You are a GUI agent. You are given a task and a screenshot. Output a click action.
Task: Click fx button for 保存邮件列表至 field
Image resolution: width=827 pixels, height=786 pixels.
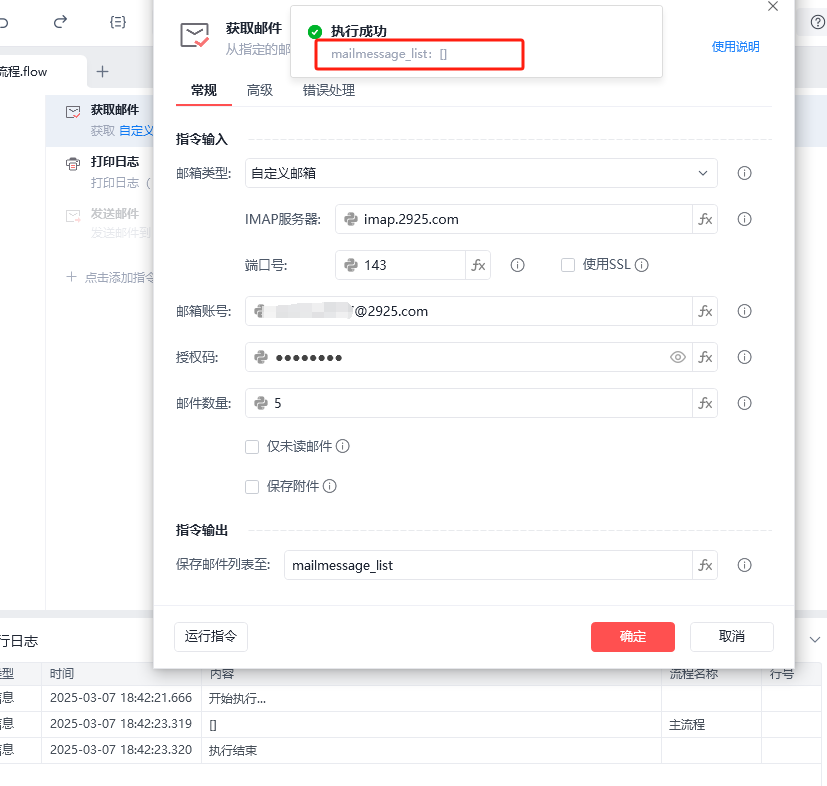point(705,565)
